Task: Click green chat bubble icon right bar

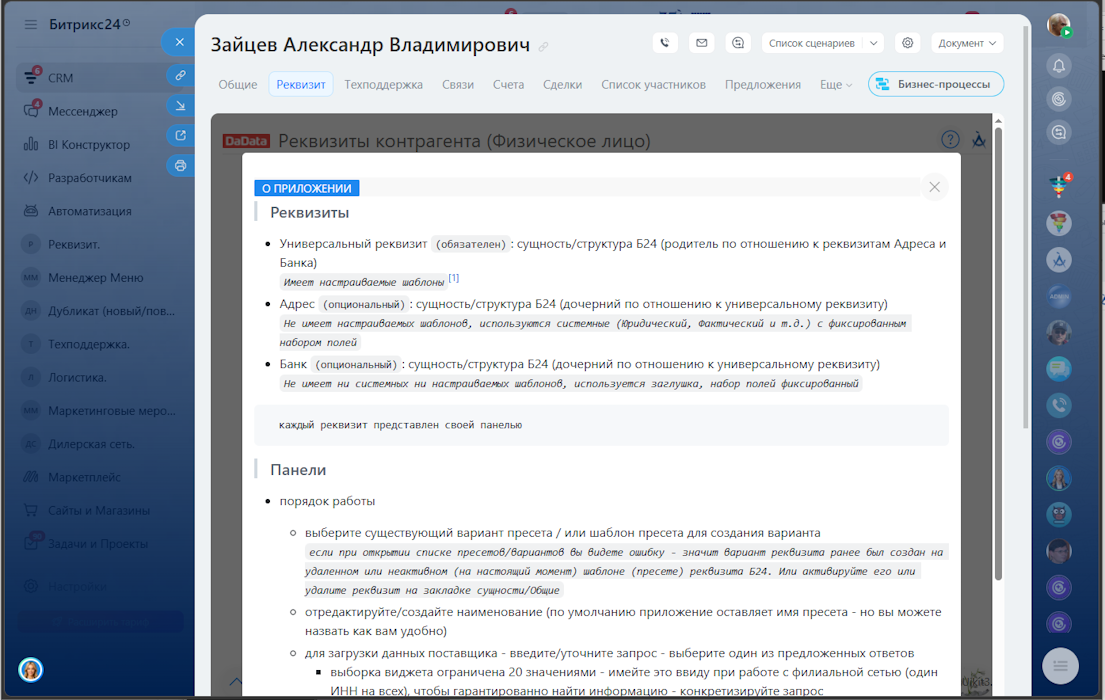Action: (1058, 369)
